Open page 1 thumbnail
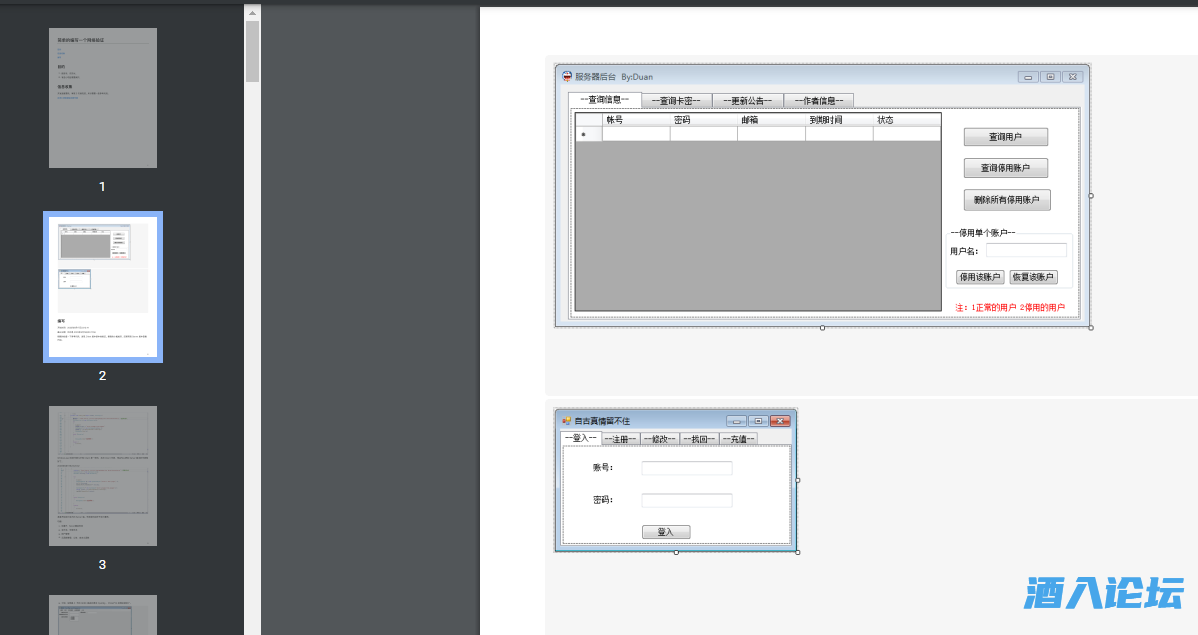Viewport: 1198px width, 635px height. coord(103,98)
